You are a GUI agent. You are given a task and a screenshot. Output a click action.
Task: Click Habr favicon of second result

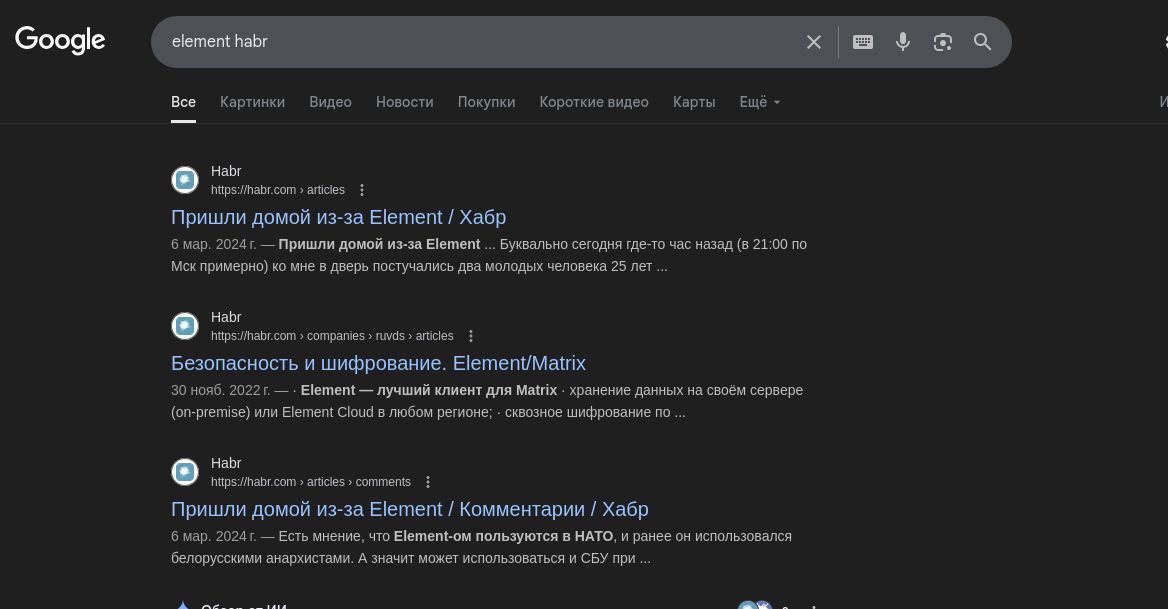(x=185, y=326)
